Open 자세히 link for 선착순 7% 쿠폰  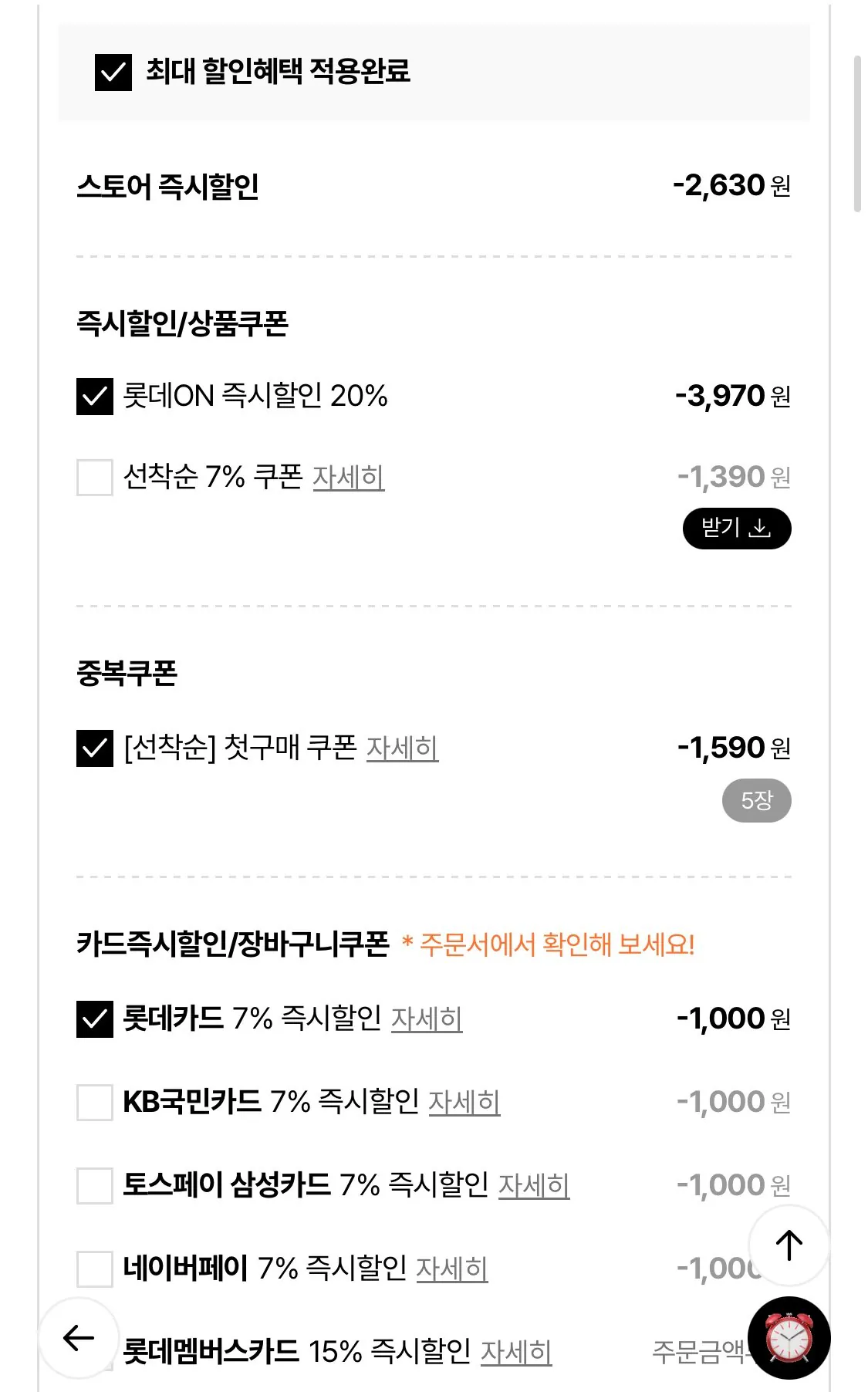point(348,478)
